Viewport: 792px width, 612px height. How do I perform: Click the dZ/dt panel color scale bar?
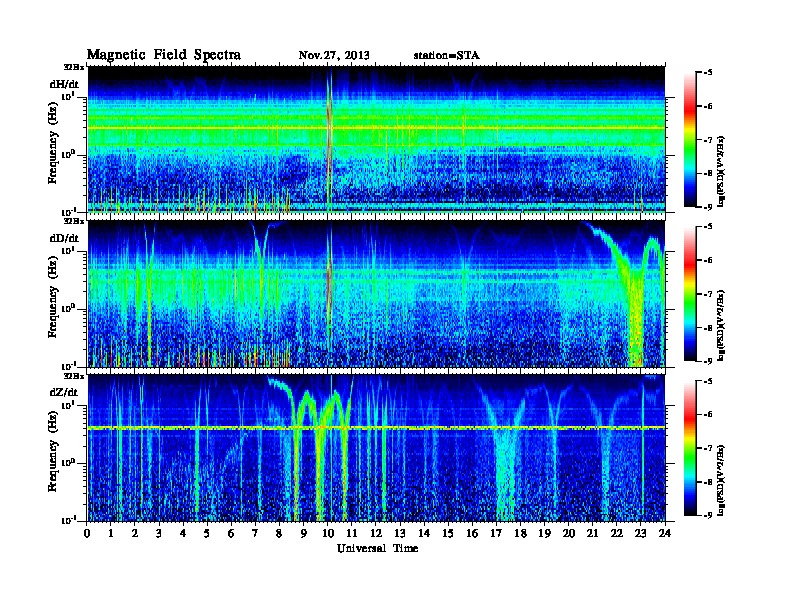click(x=690, y=448)
